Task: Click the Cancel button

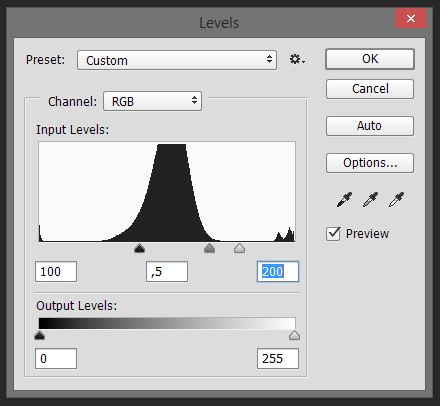Action: point(370,89)
